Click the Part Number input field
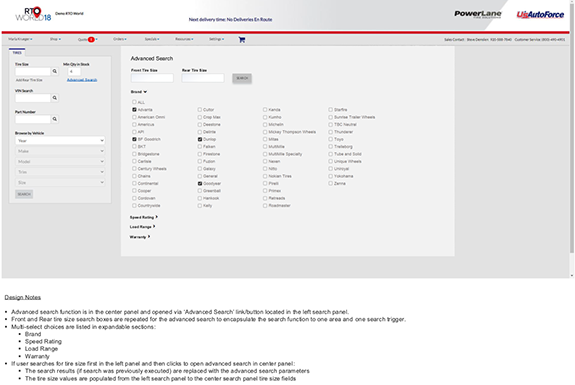575x385 pixels. point(33,119)
